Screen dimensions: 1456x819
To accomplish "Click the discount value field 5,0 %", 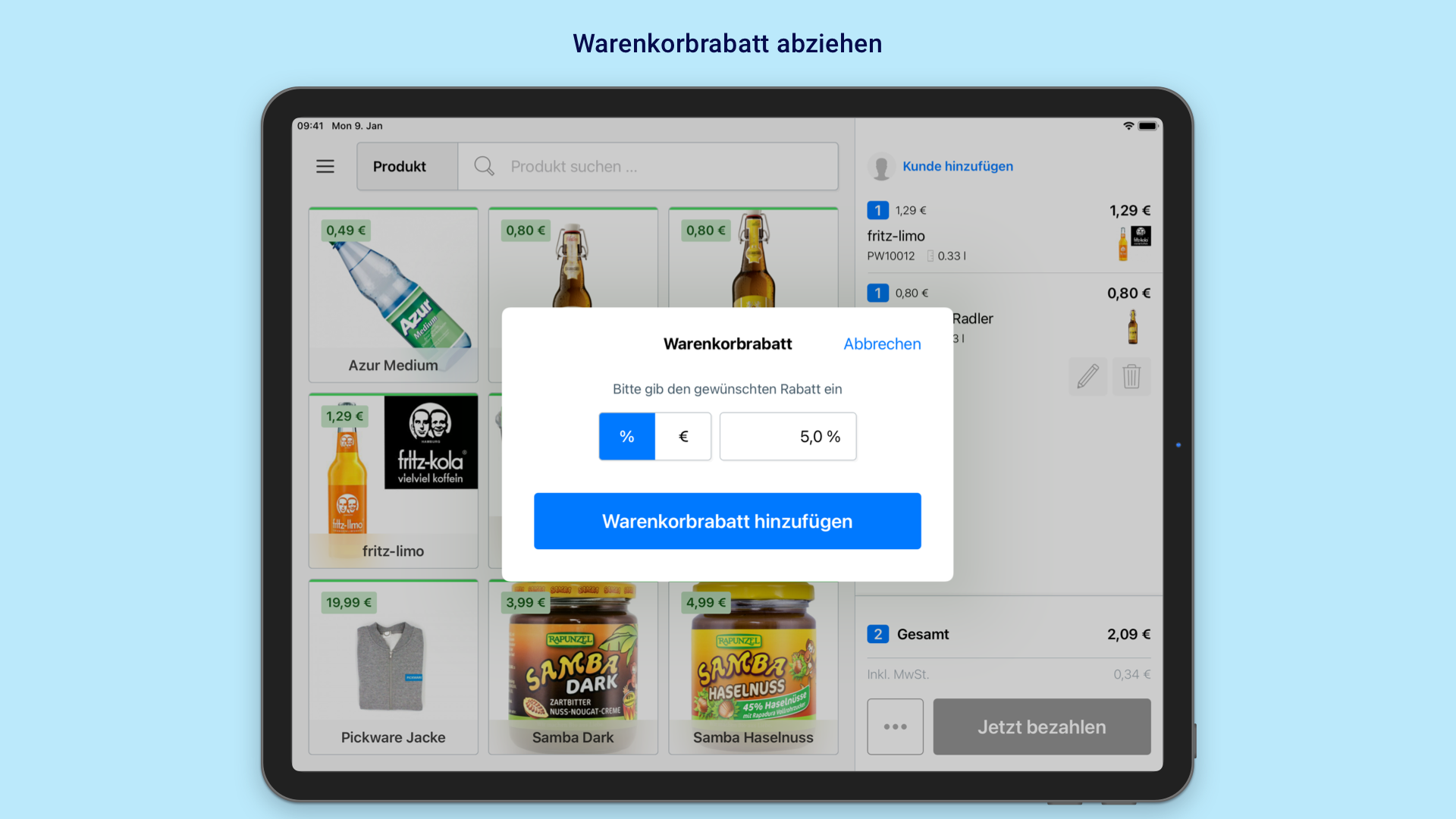I will 788,437.
